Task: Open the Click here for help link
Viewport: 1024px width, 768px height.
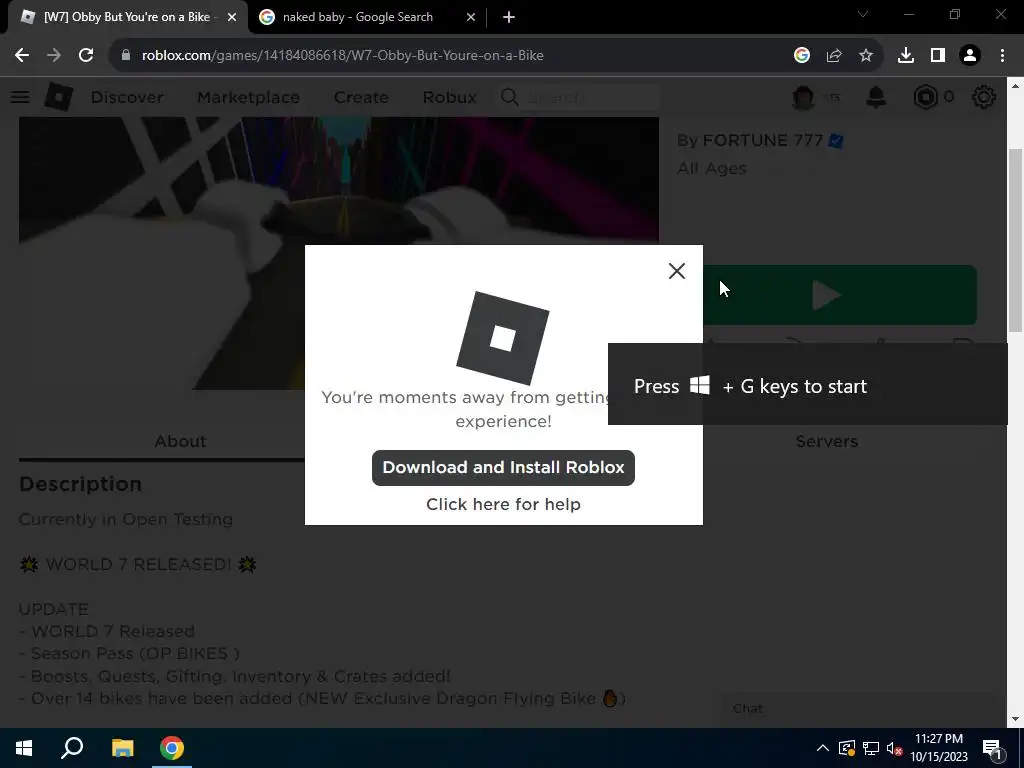Action: click(x=503, y=504)
